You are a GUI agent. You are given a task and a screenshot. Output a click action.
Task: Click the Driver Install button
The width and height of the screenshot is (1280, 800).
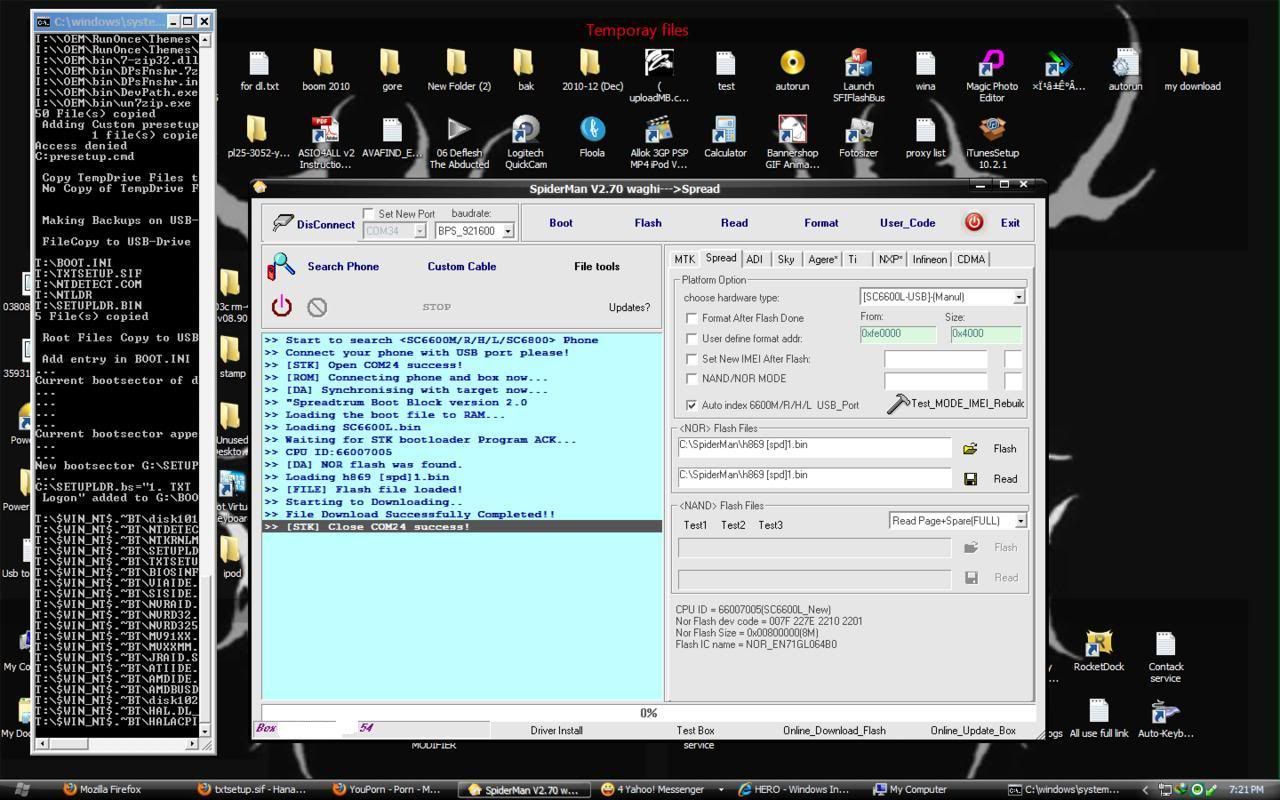pos(557,730)
